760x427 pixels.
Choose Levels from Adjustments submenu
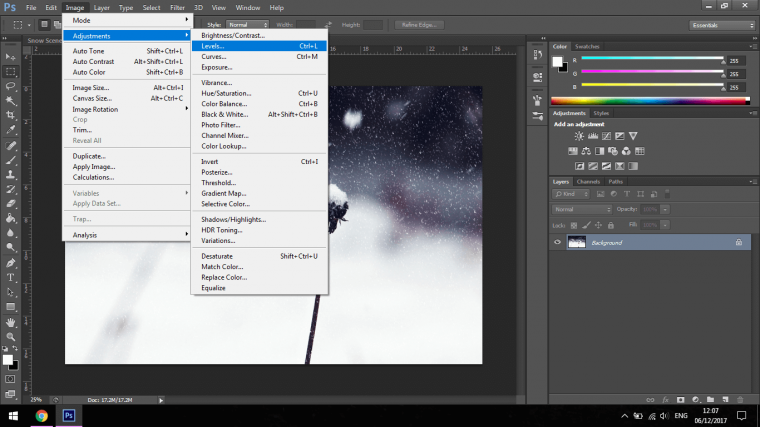[259, 46]
